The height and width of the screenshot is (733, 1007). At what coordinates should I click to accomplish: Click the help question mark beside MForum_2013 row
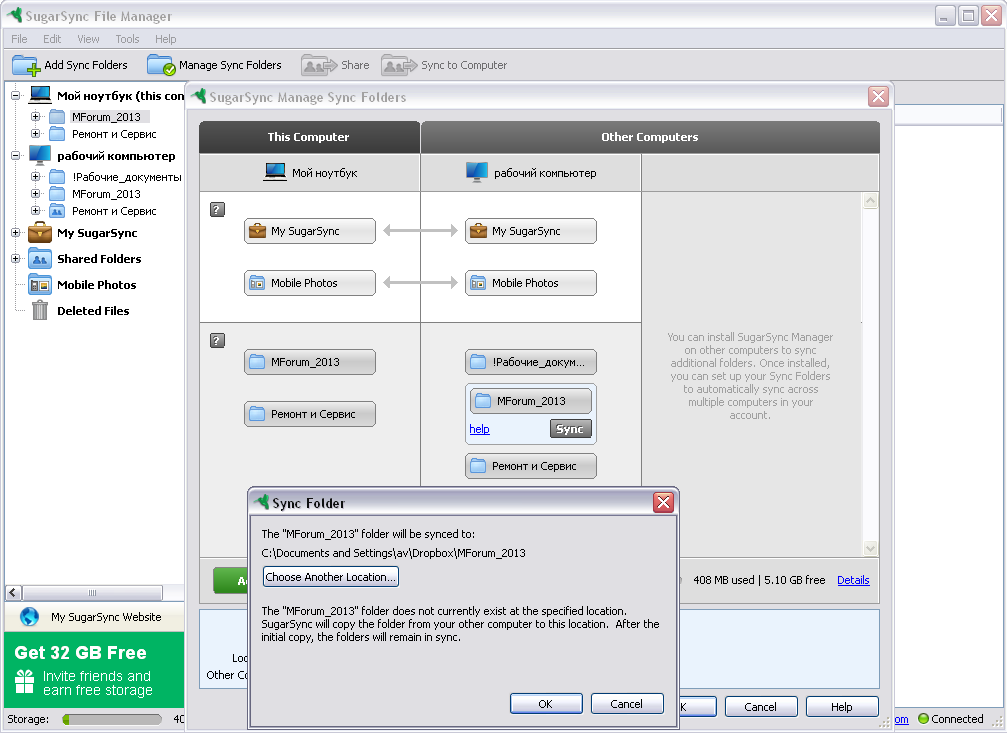point(218,340)
